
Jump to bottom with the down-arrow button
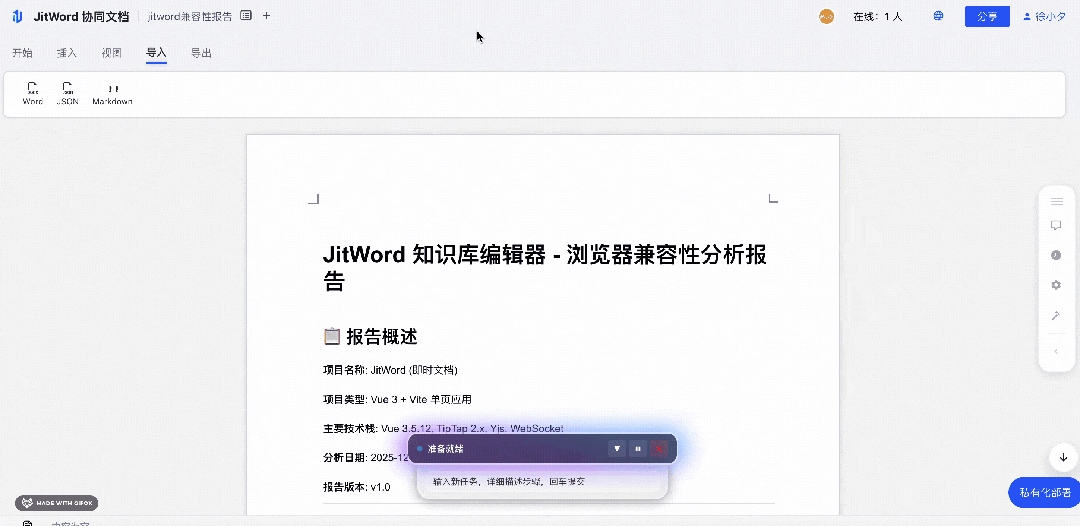(1063, 457)
